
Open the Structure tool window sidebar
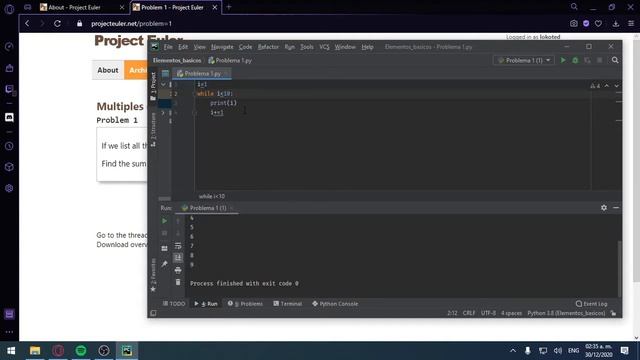tap(153, 129)
